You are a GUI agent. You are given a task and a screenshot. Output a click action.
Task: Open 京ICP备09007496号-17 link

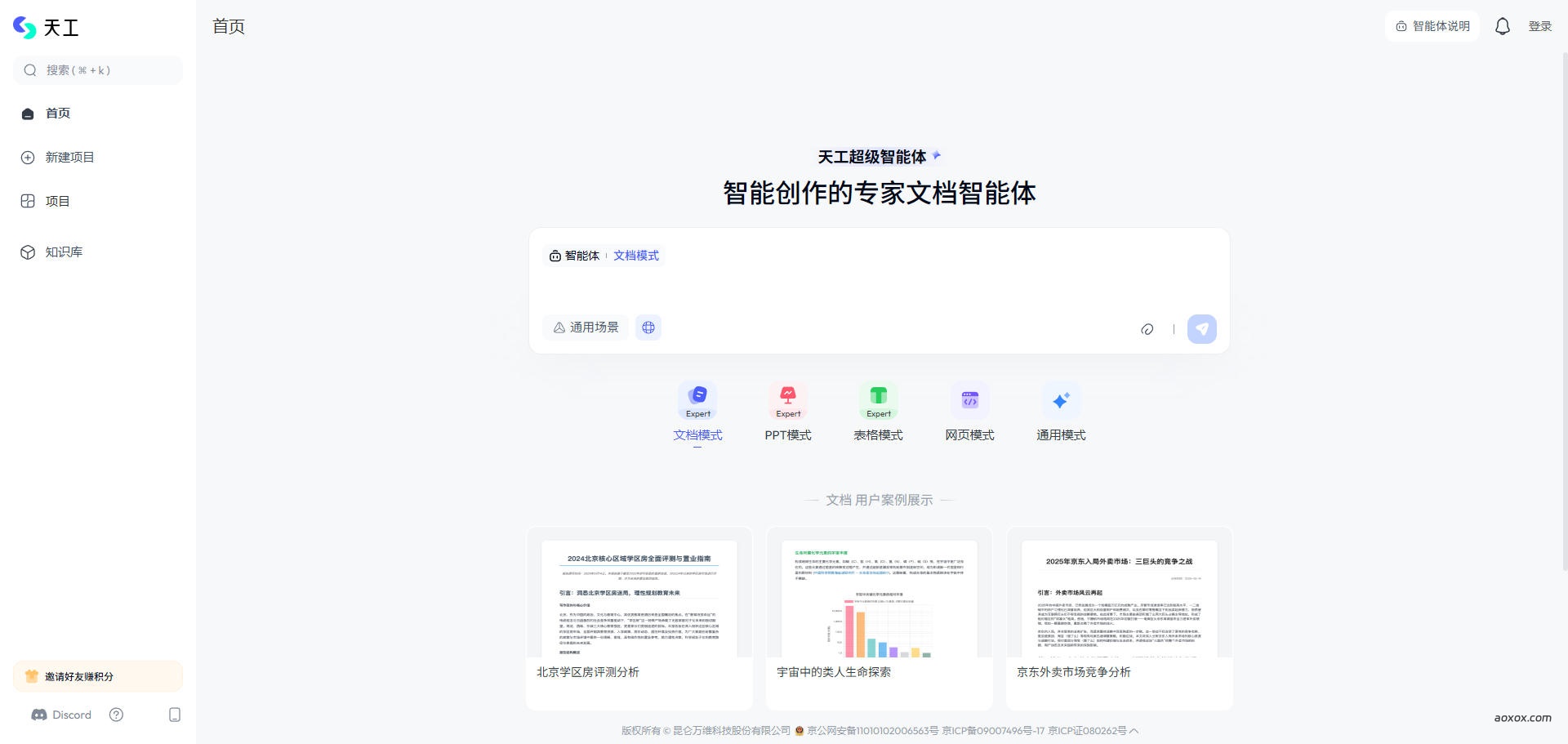(x=993, y=731)
